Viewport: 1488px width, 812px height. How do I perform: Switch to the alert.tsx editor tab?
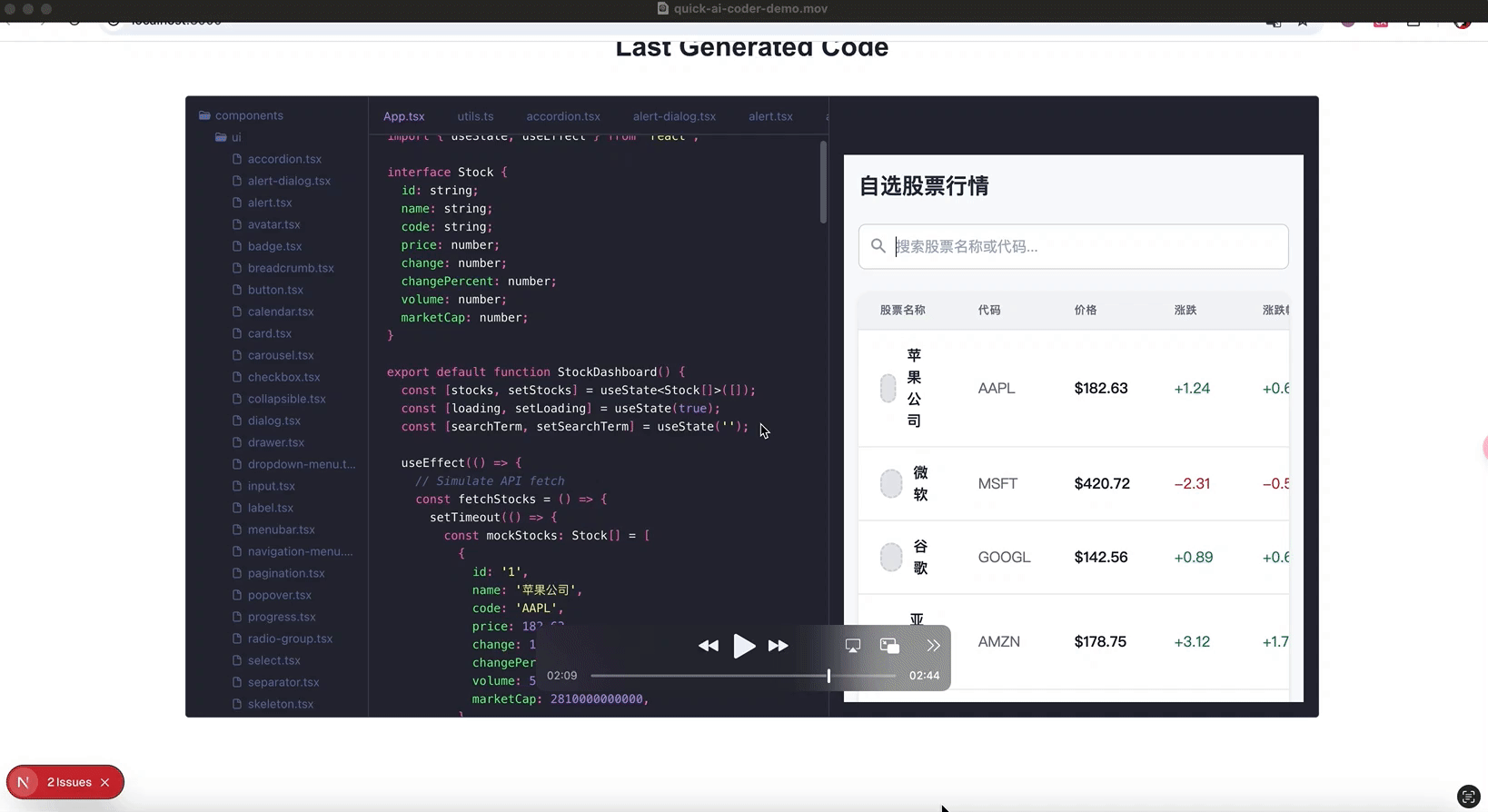pyautogui.click(x=770, y=116)
